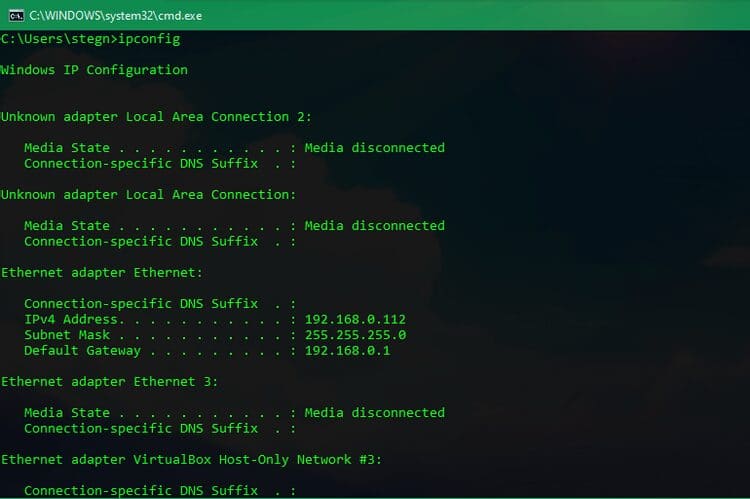Click the Local Area Connection 2 heading
750x499 pixels.
(156, 117)
